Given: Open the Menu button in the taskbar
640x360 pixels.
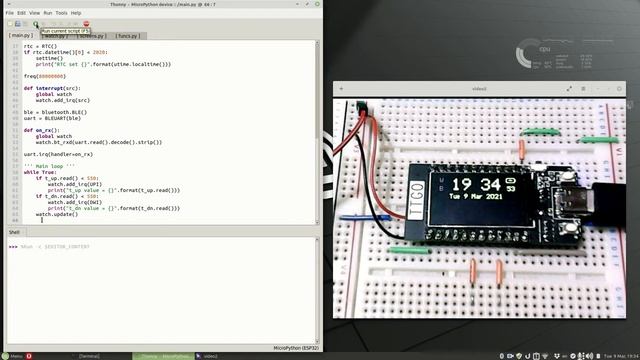Looking at the screenshot, I should pyautogui.click(x=12, y=356).
